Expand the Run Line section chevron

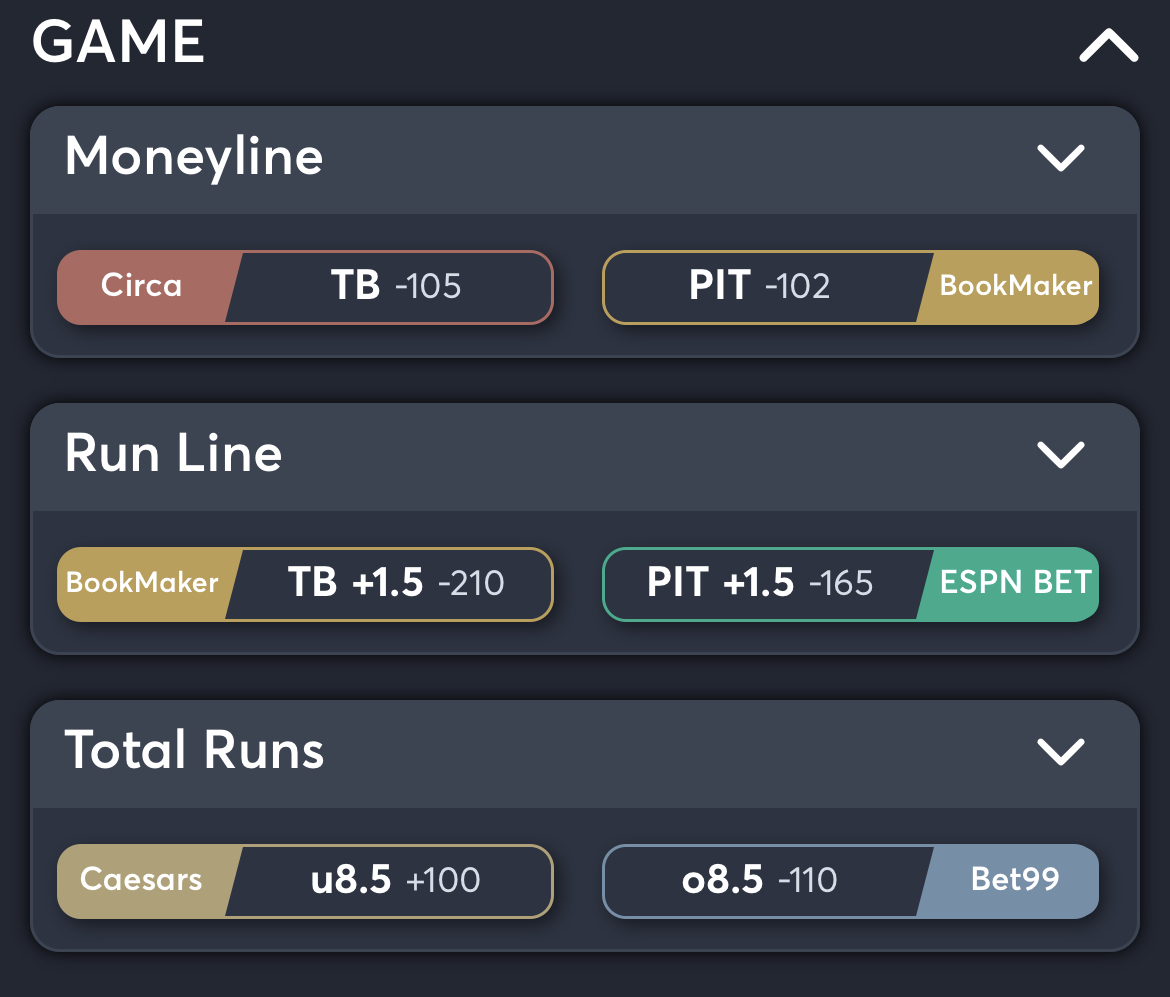click(1061, 455)
